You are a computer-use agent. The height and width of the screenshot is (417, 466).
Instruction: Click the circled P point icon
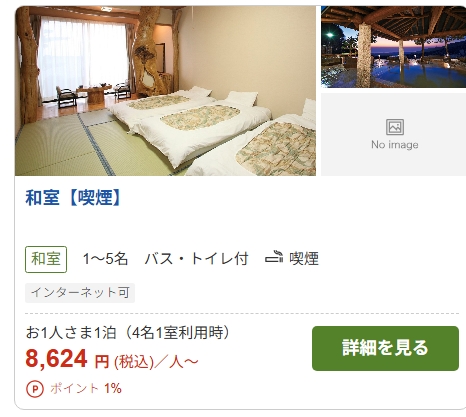35,389
